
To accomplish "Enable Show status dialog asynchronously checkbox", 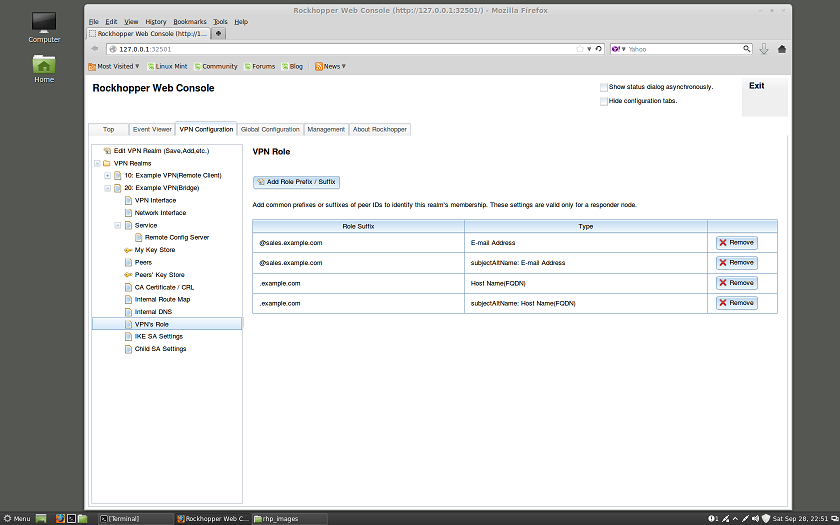I will tap(603, 87).
